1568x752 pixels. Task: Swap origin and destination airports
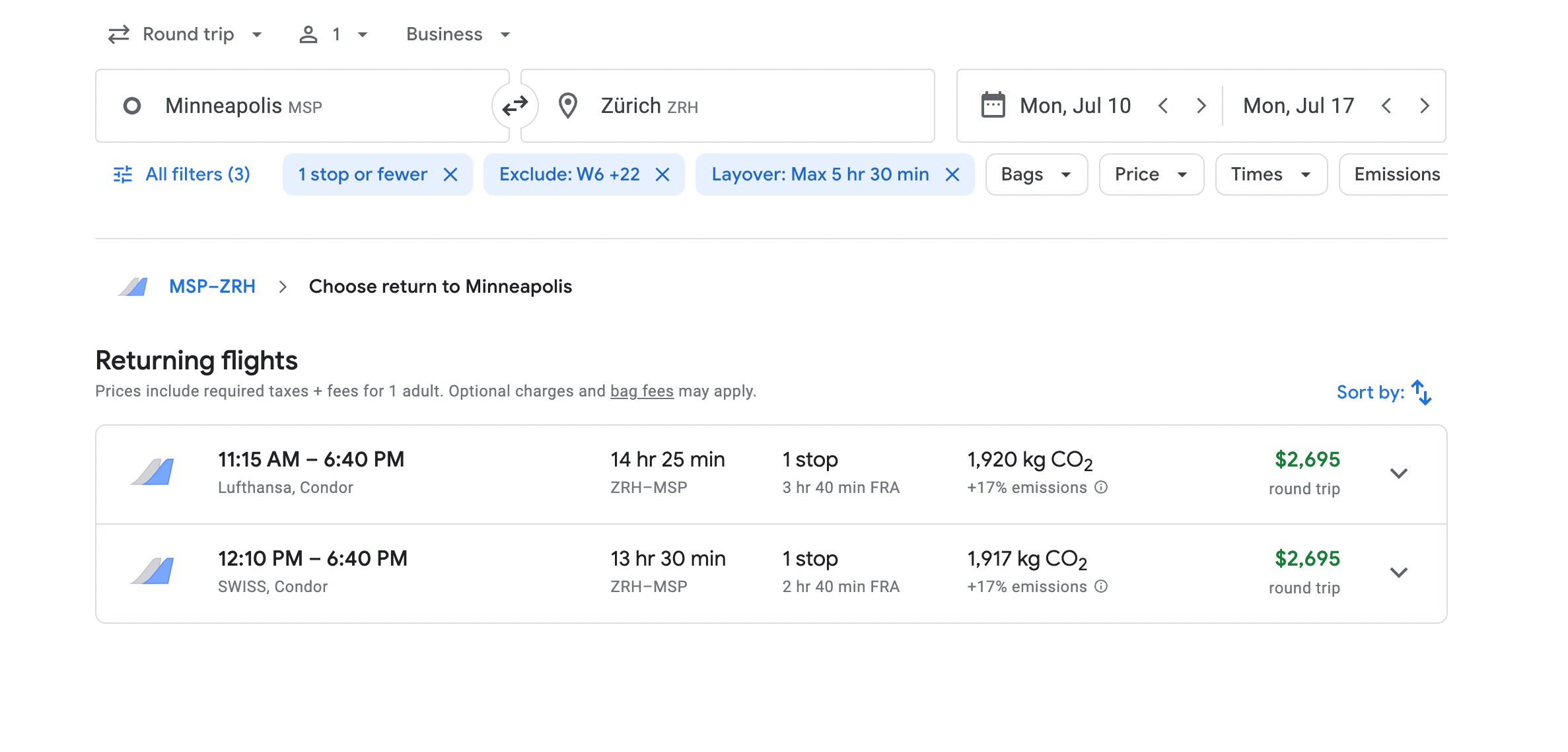(515, 106)
